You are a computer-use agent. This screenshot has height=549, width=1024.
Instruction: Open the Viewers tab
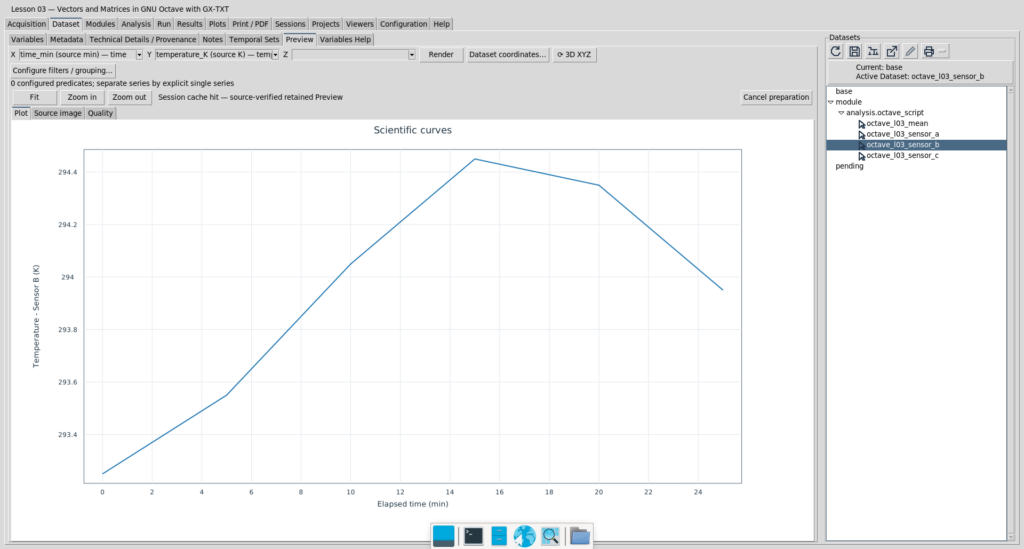pyautogui.click(x=360, y=24)
